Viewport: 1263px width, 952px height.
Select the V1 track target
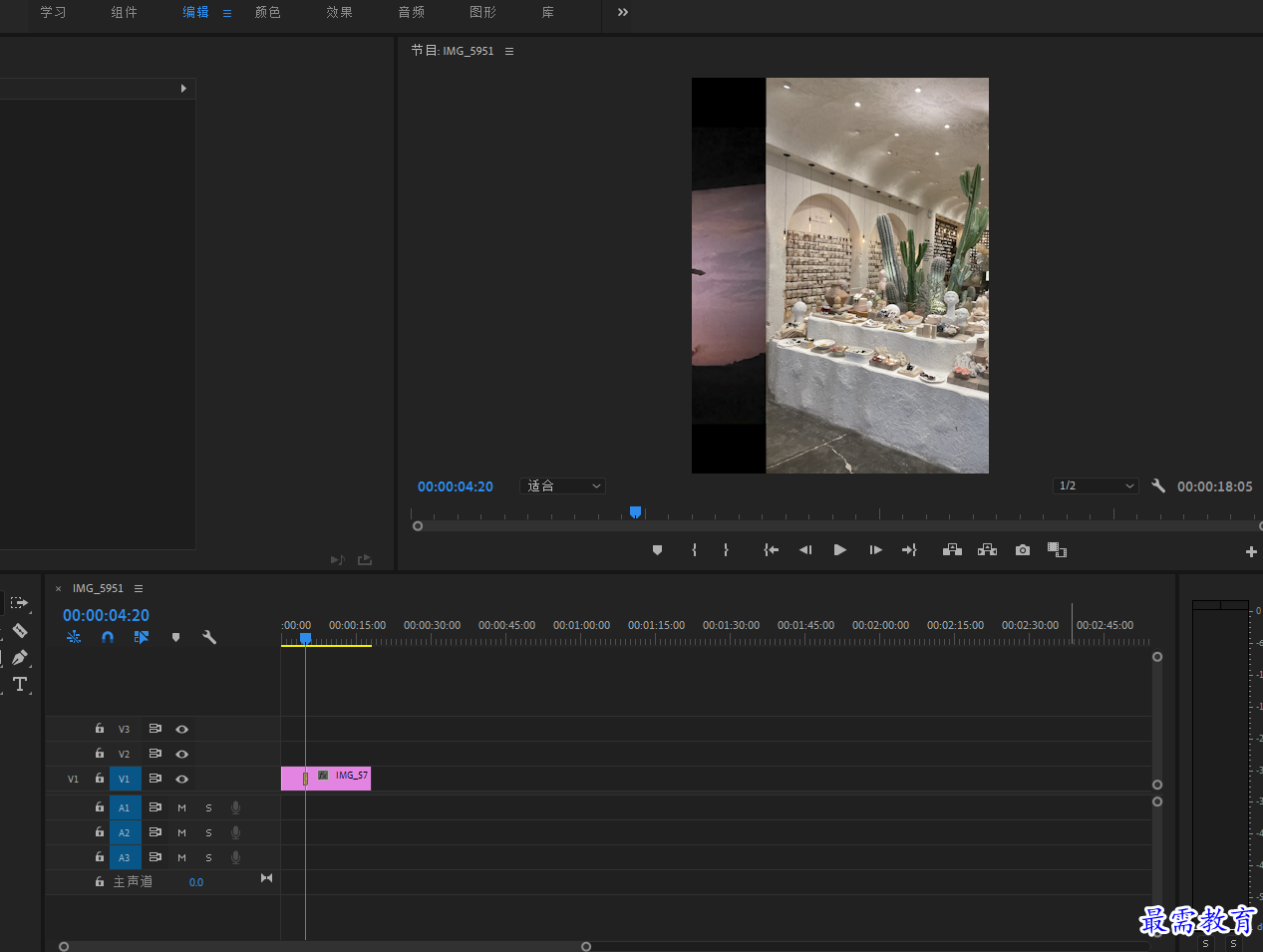[x=125, y=779]
